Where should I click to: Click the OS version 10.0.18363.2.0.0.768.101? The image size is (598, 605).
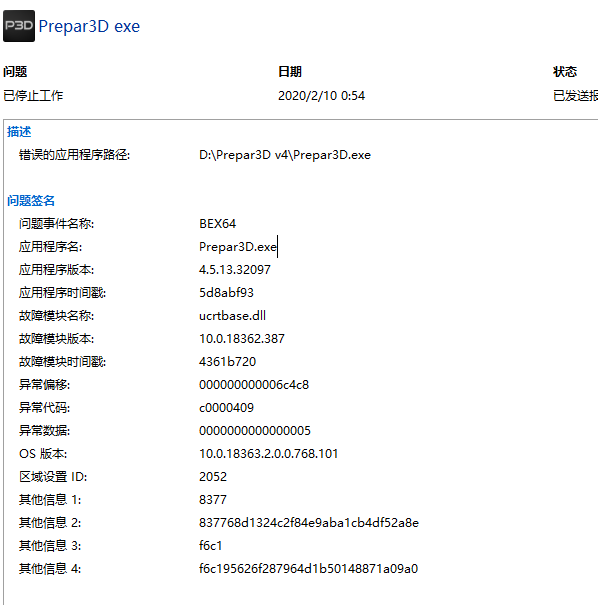pyautogui.click(x=268, y=454)
